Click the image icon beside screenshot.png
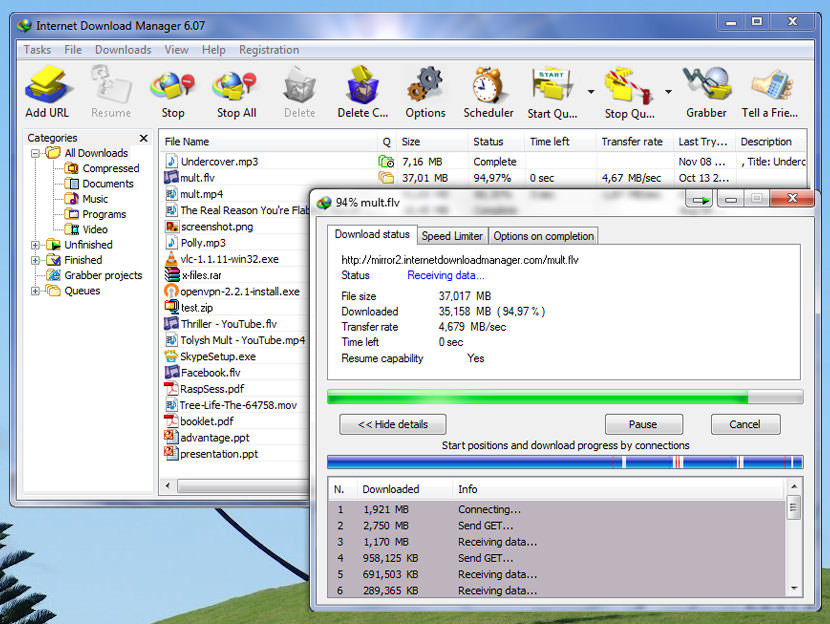 pos(172,227)
